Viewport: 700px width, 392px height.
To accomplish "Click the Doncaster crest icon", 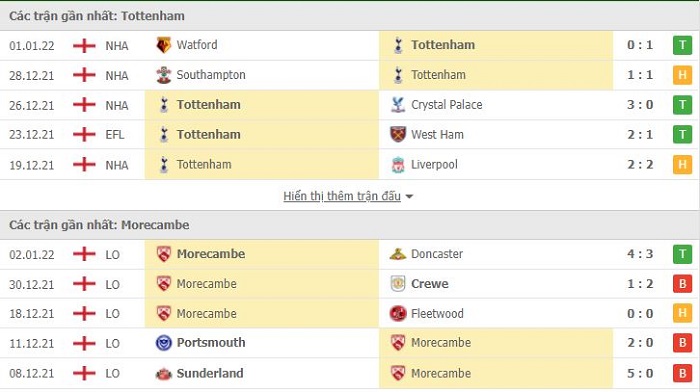I will click(x=398, y=254).
